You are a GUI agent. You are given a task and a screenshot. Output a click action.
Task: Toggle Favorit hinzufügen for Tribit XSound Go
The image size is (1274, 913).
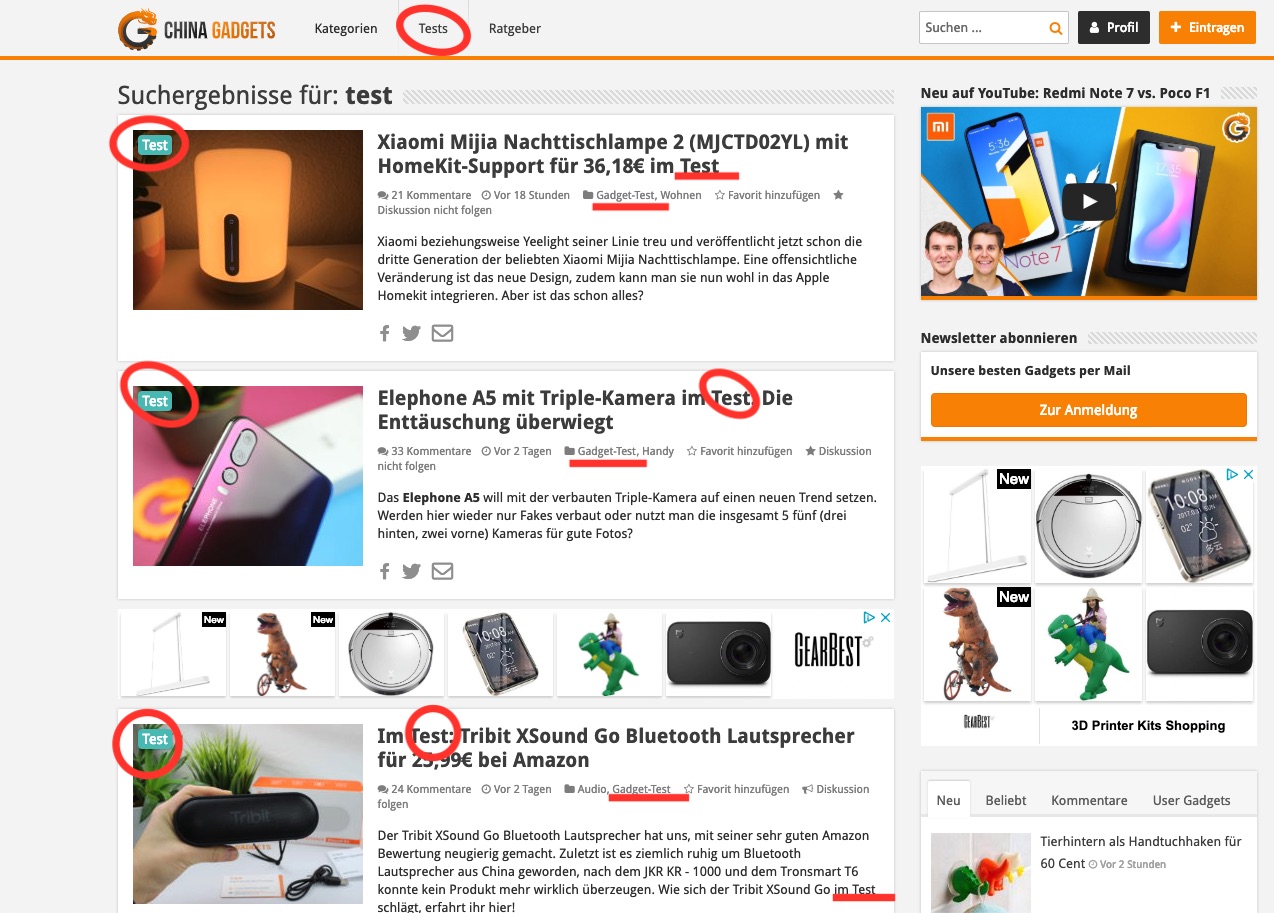736,789
